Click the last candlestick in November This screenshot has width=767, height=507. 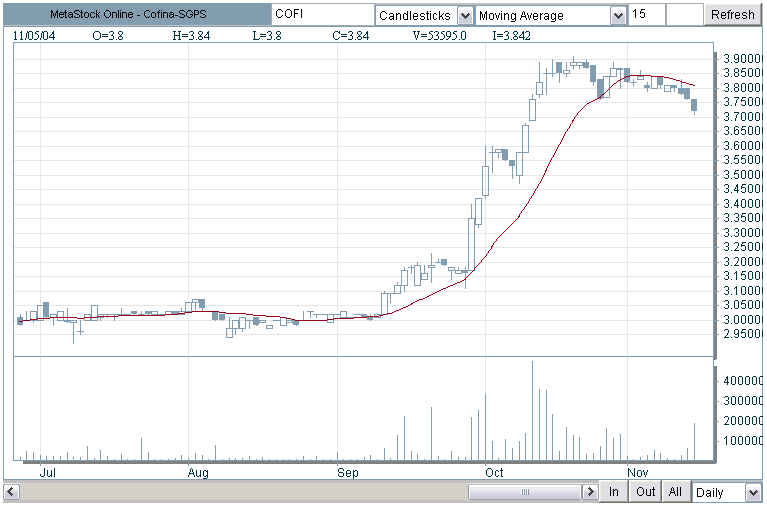(x=694, y=105)
